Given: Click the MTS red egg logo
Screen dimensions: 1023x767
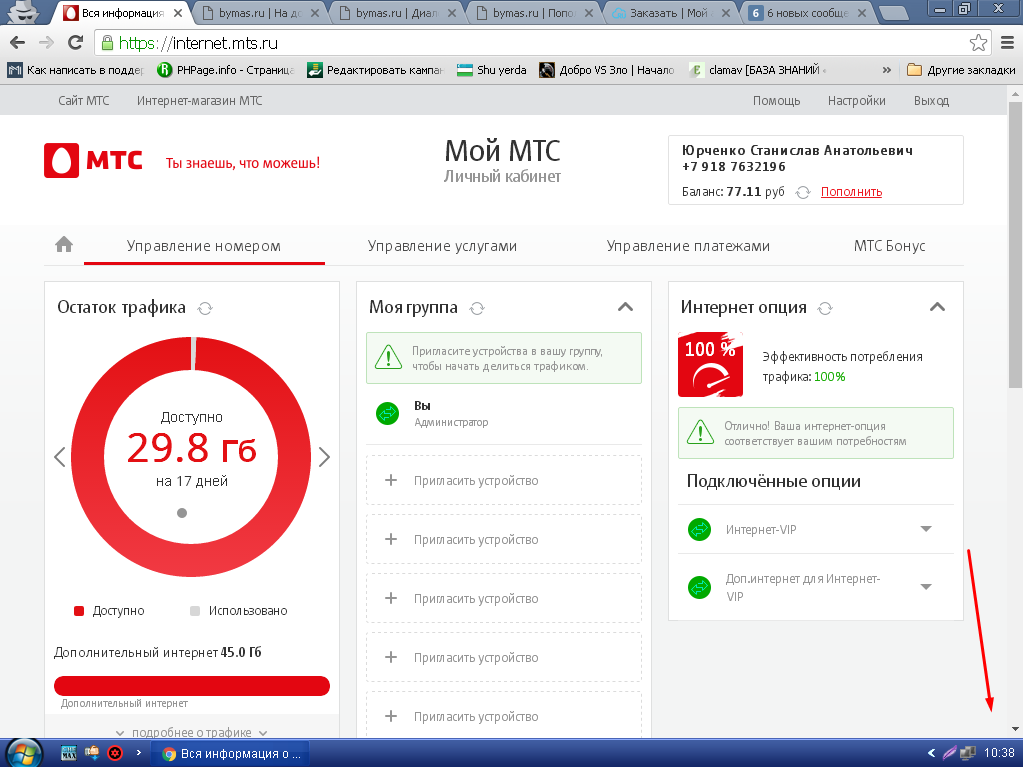Looking at the screenshot, I should point(61,161).
